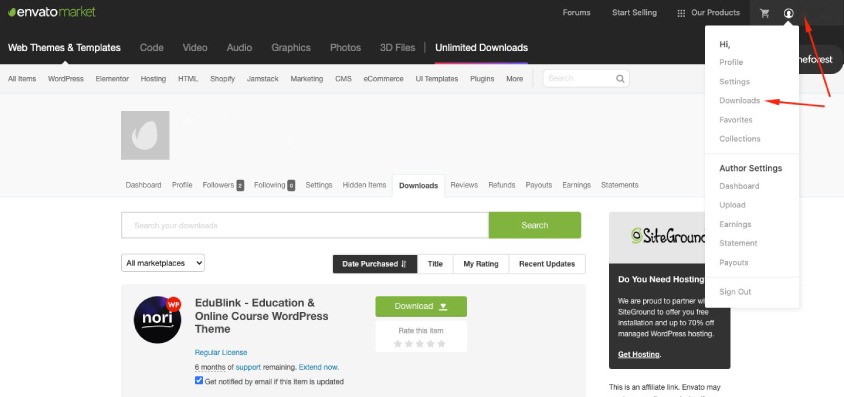Click the Our Products grid icon

pyautogui.click(x=681, y=13)
